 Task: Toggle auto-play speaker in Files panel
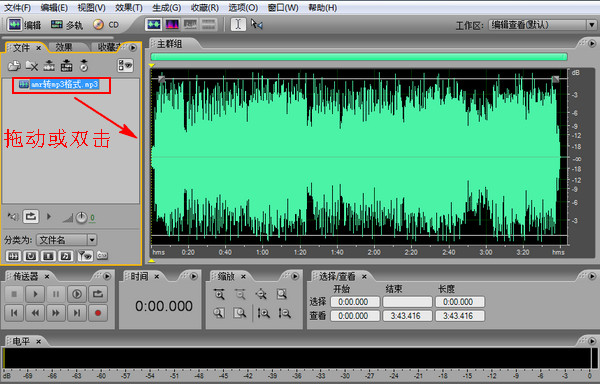tap(13, 217)
